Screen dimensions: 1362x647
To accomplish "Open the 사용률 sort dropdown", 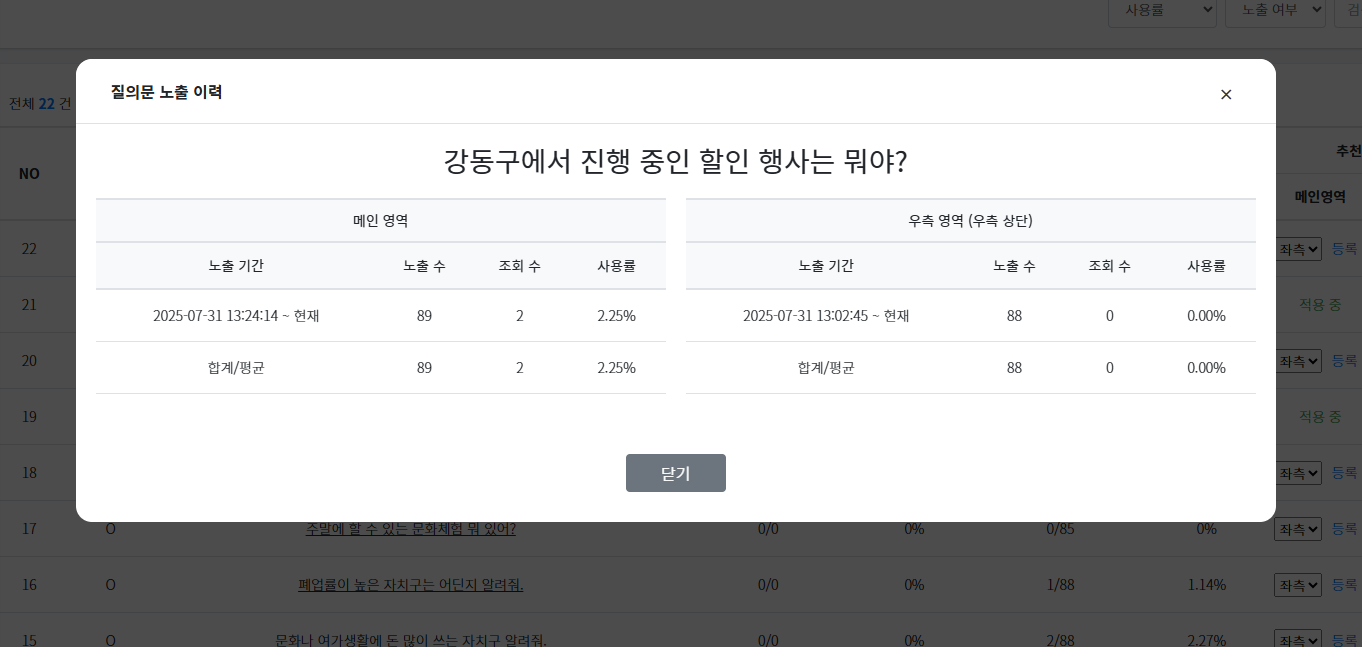I will click(x=1161, y=10).
